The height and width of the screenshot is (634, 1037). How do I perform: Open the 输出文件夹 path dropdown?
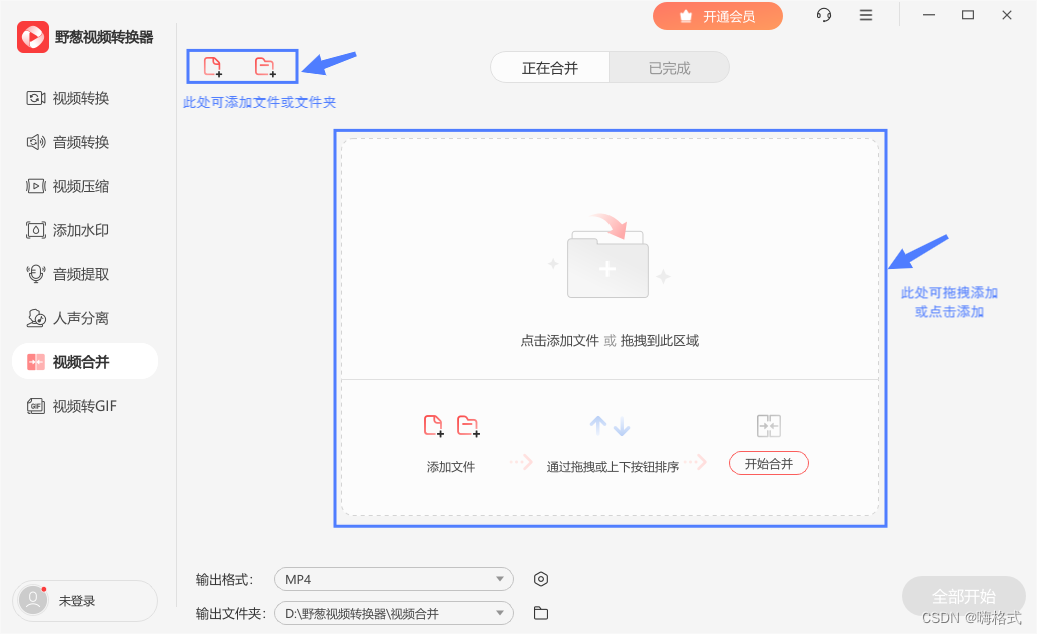tap(394, 614)
